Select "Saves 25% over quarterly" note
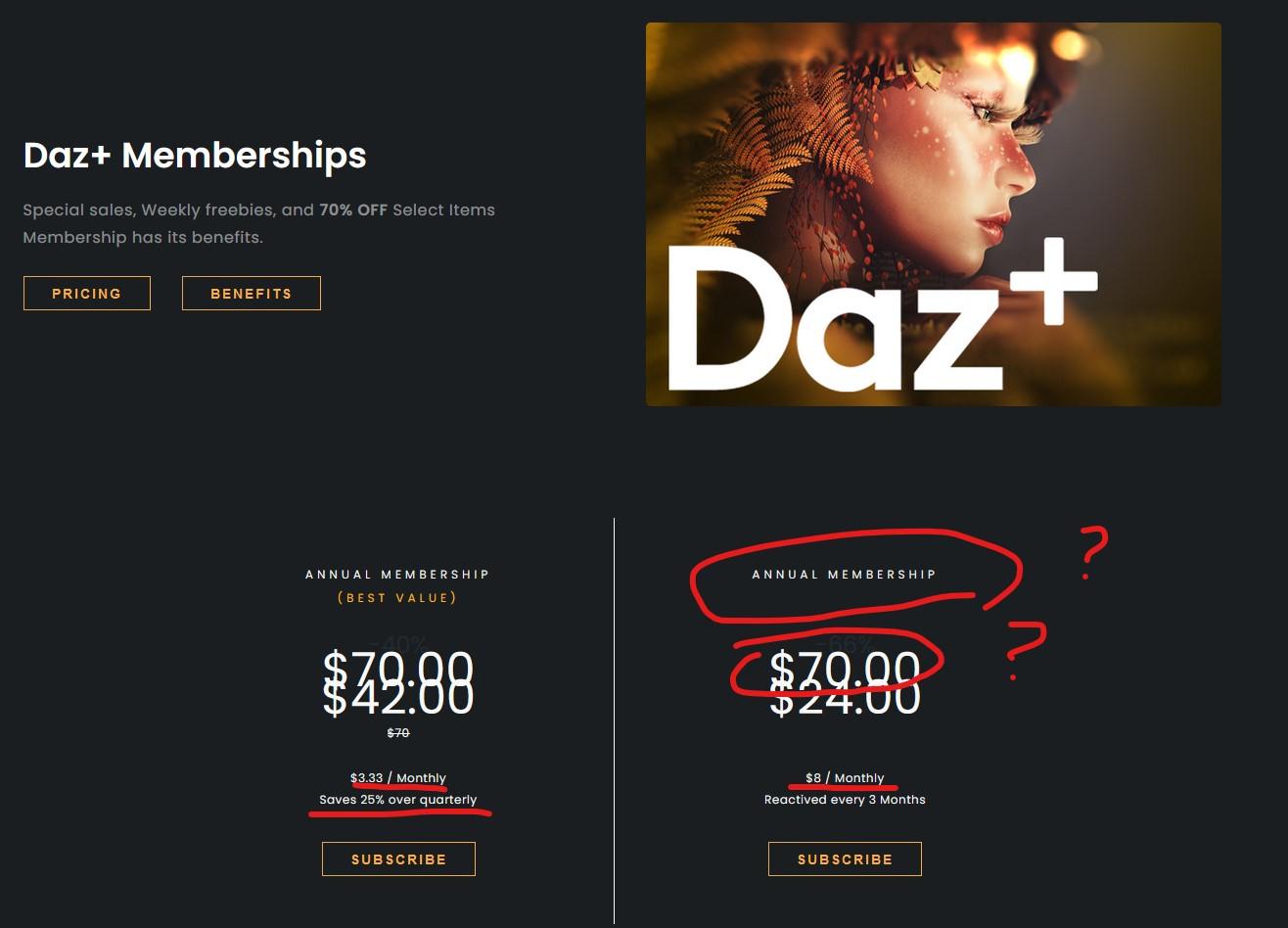The height and width of the screenshot is (928, 1288). pyautogui.click(x=398, y=800)
